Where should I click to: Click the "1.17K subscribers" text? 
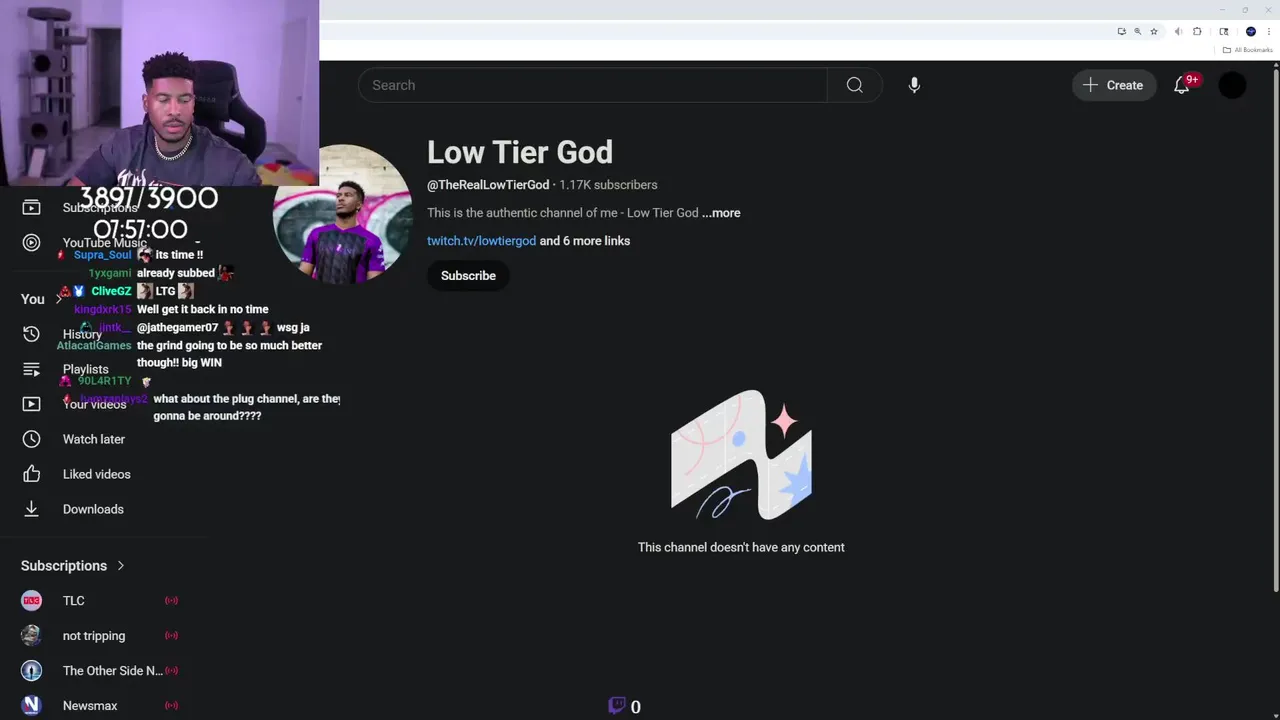coord(608,185)
